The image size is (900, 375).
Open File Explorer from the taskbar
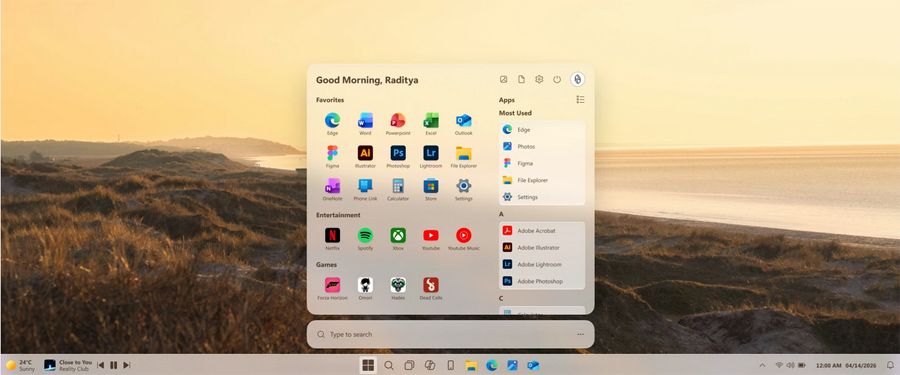click(471, 365)
